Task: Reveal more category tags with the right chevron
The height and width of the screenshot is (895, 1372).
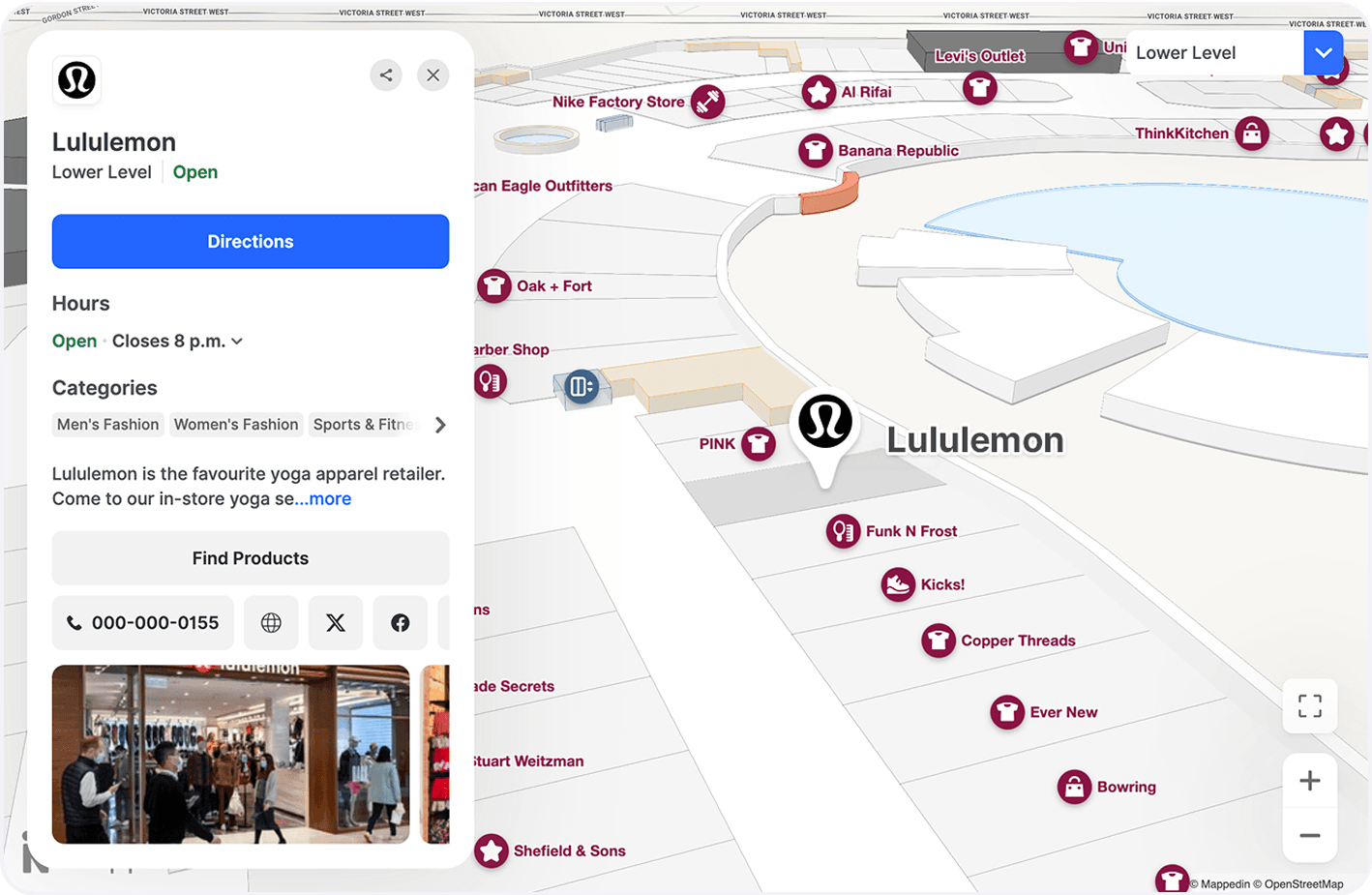Action: click(440, 424)
